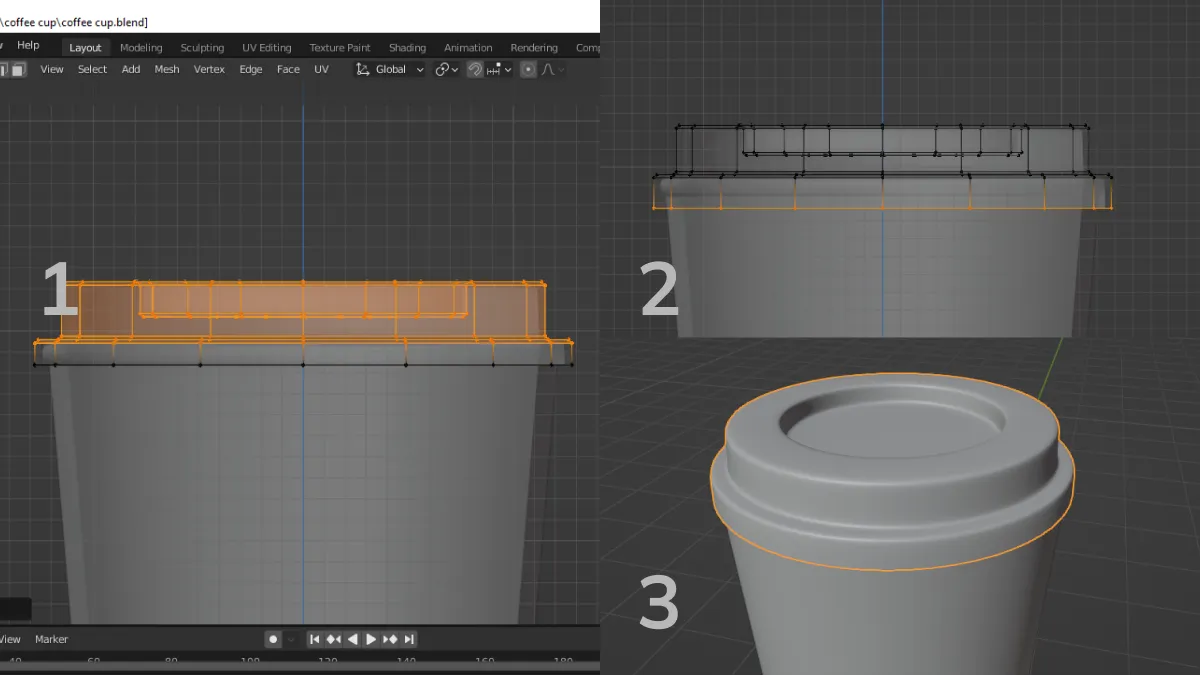The height and width of the screenshot is (676, 1201).
Task: Switch to the Layout workspace tab
Action: coord(85,48)
